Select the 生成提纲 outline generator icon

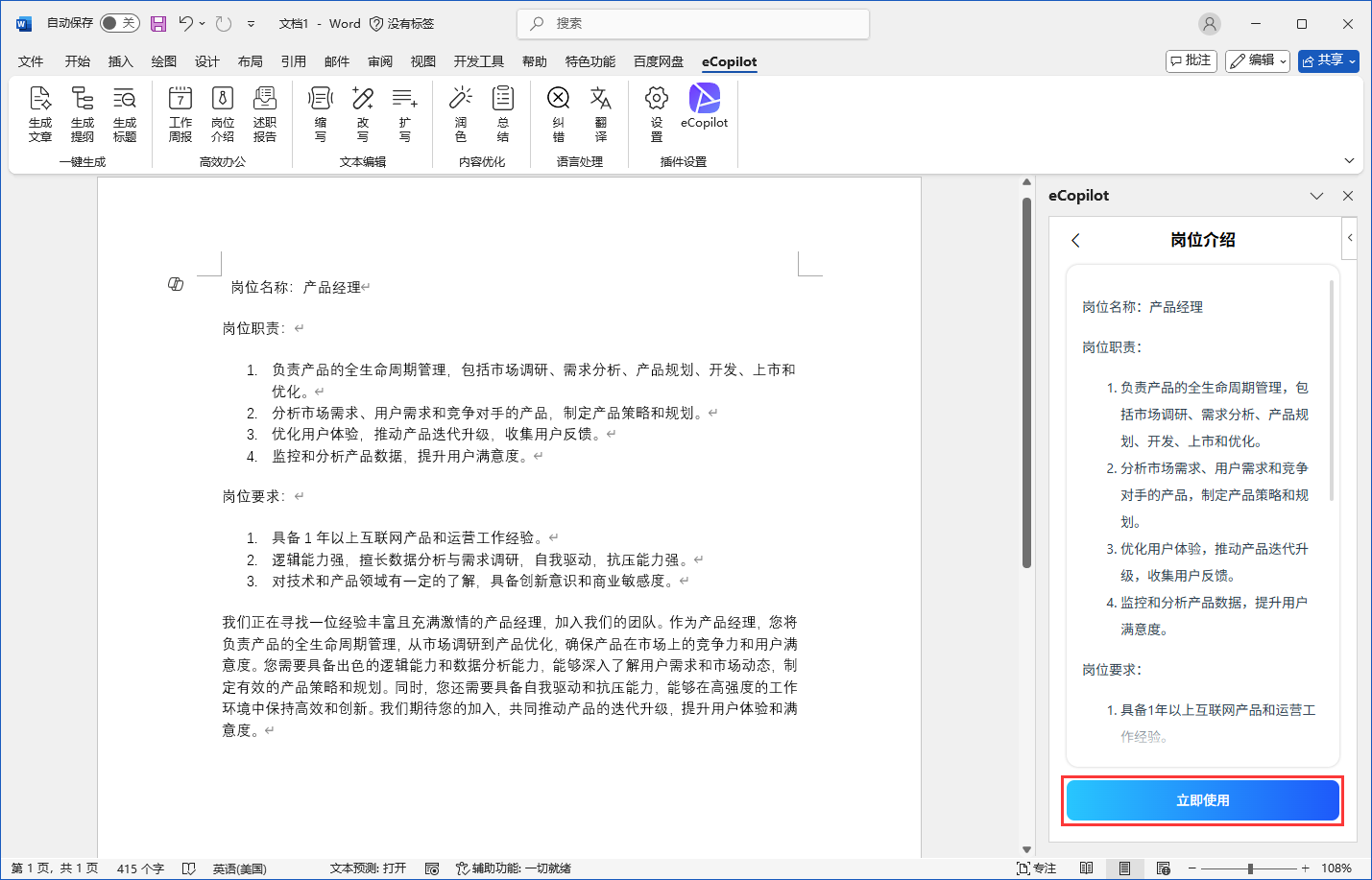(83, 113)
